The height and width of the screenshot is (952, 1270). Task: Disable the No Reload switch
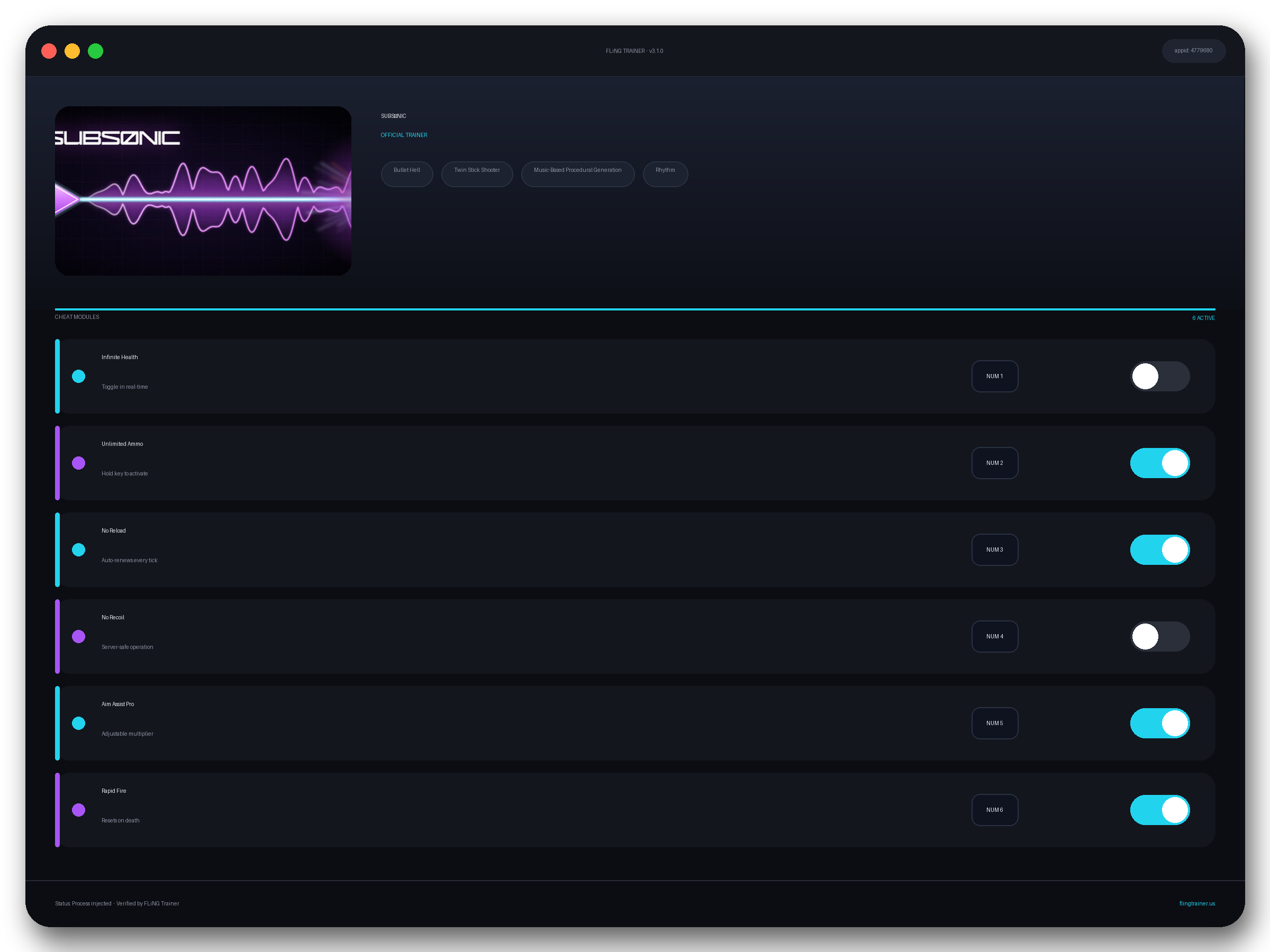(x=1160, y=550)
